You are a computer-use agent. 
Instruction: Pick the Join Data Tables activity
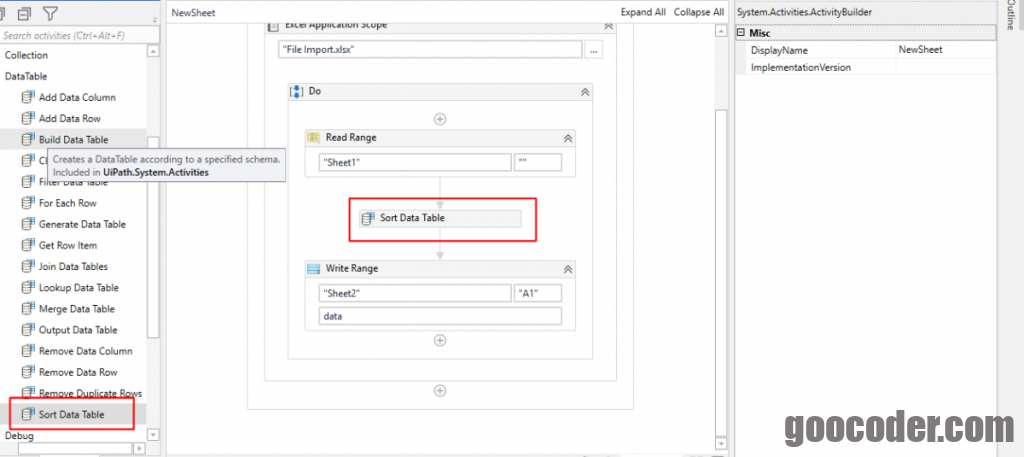click(x=73, y=266)
